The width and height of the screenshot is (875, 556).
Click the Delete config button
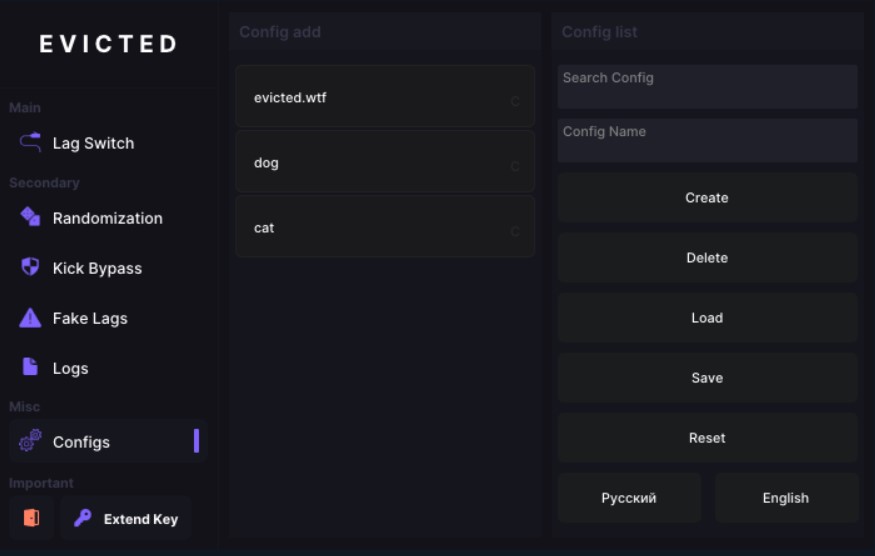pyautogui.click(x=707, y=258)
